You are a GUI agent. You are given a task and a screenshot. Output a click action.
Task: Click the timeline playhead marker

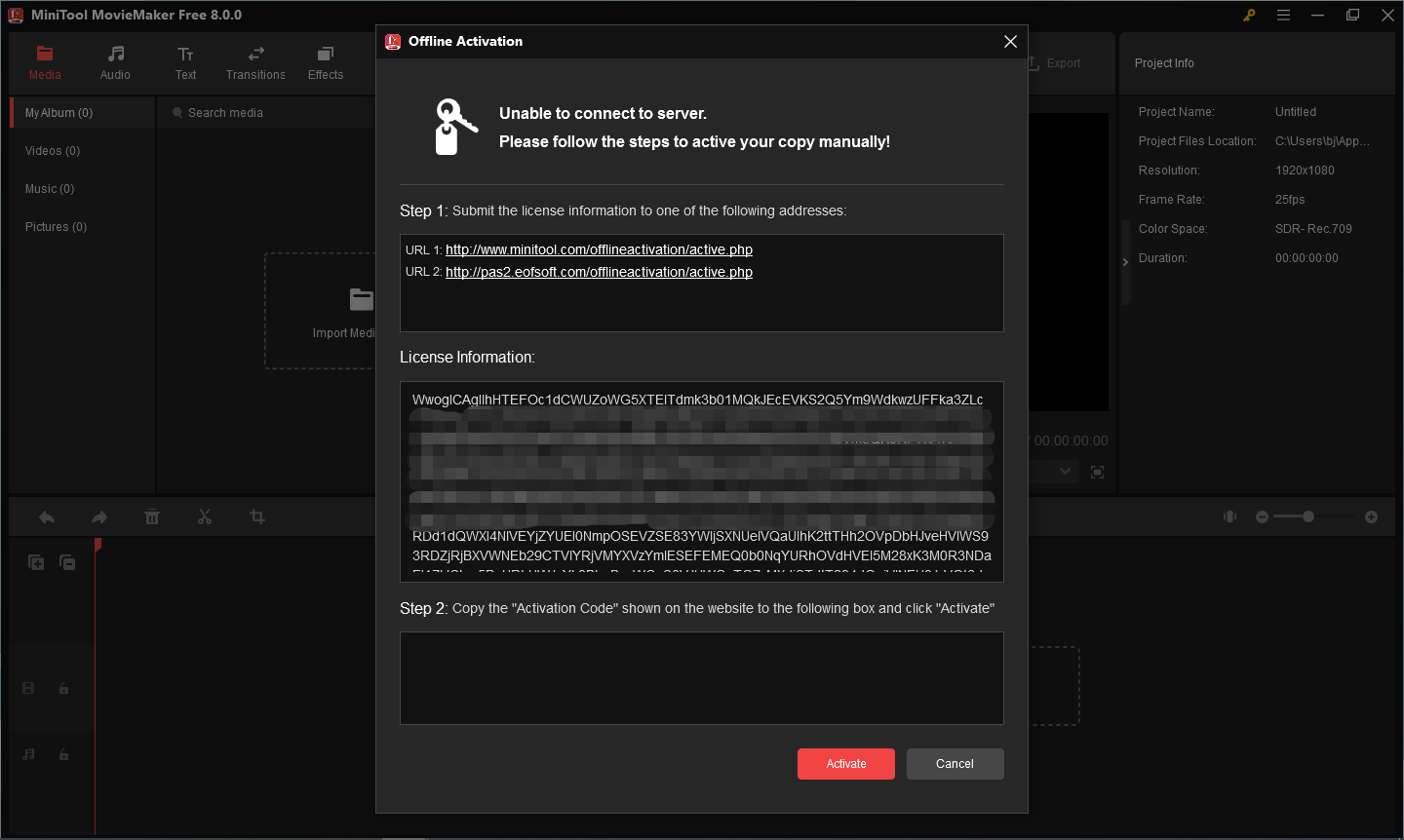coord(97,546)
